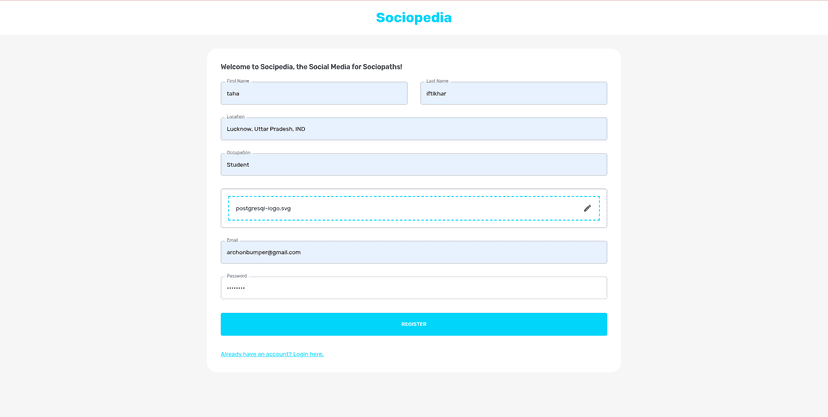Open the 'Already have an account? Login here' link
This screenshot has height=417, width=828.
coord(272,354)
